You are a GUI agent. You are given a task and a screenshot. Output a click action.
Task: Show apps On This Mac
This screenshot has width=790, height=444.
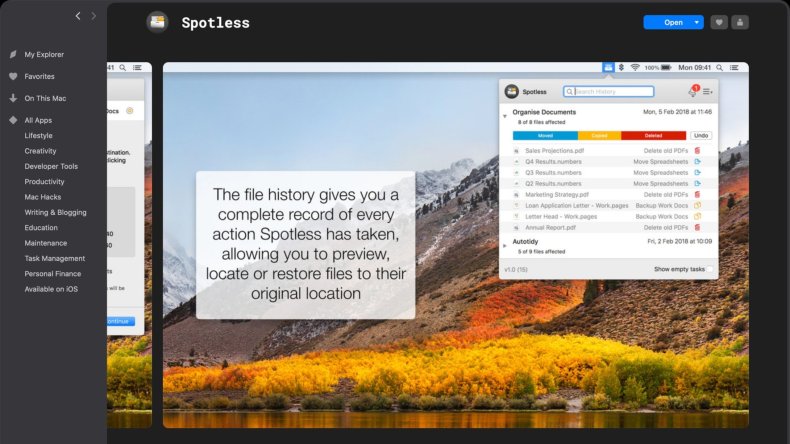(x=45, y=98)
